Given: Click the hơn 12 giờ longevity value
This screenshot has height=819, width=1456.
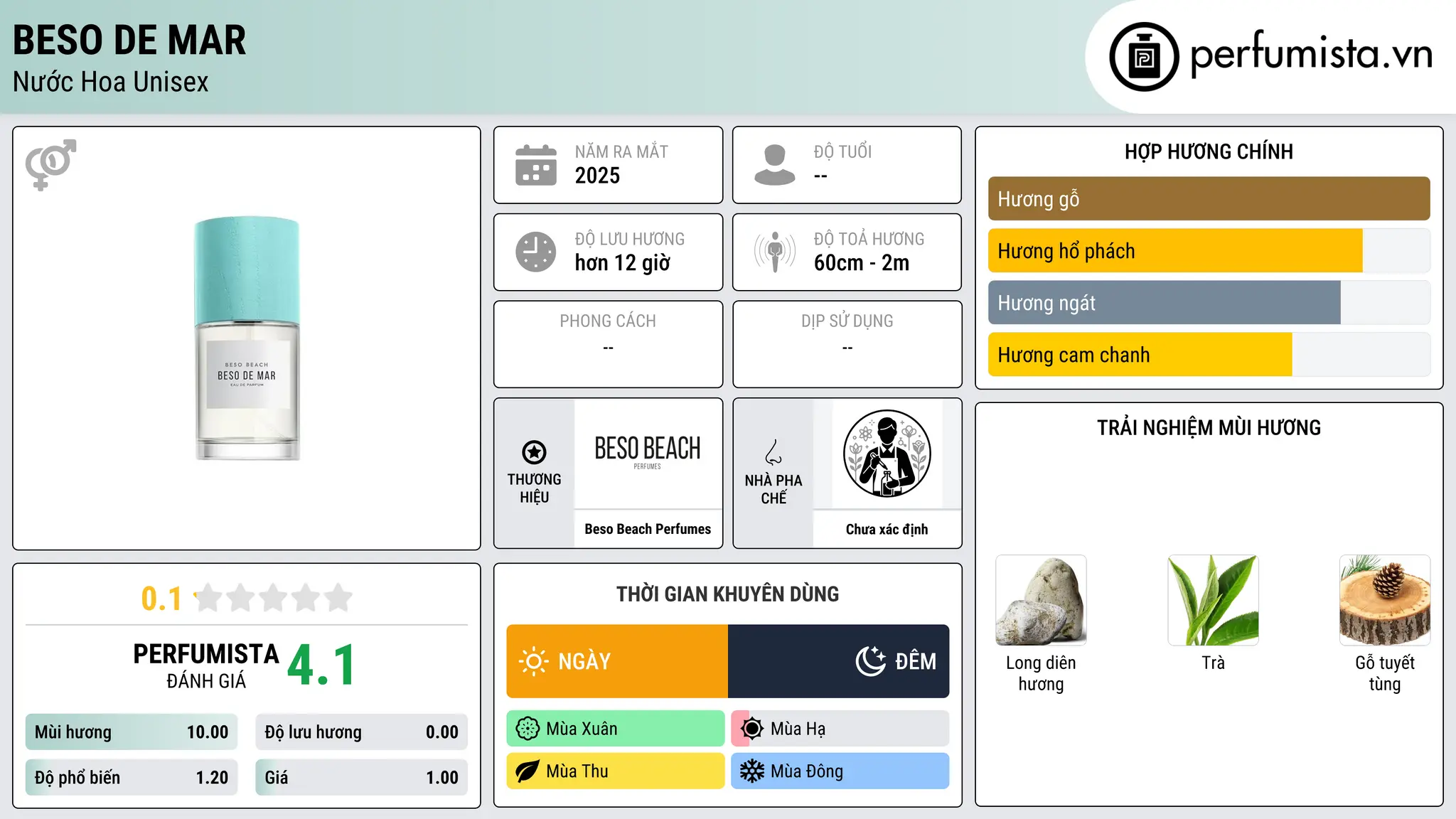Looking at the screenshot, I should coord(622,263).
